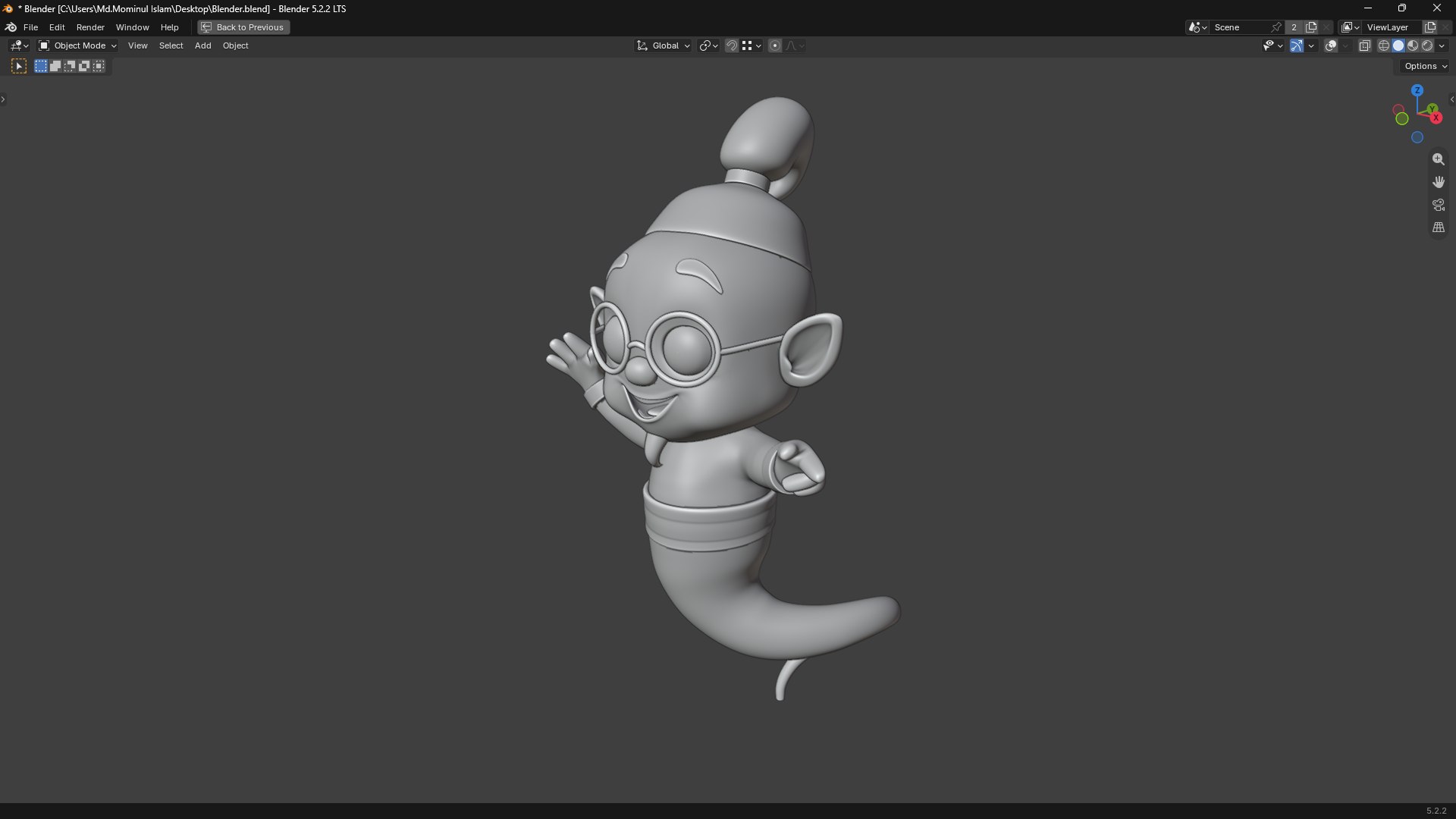Click the red X axis on gizmo
The width and height of the screenshot is (1456, 819).
1436,118
